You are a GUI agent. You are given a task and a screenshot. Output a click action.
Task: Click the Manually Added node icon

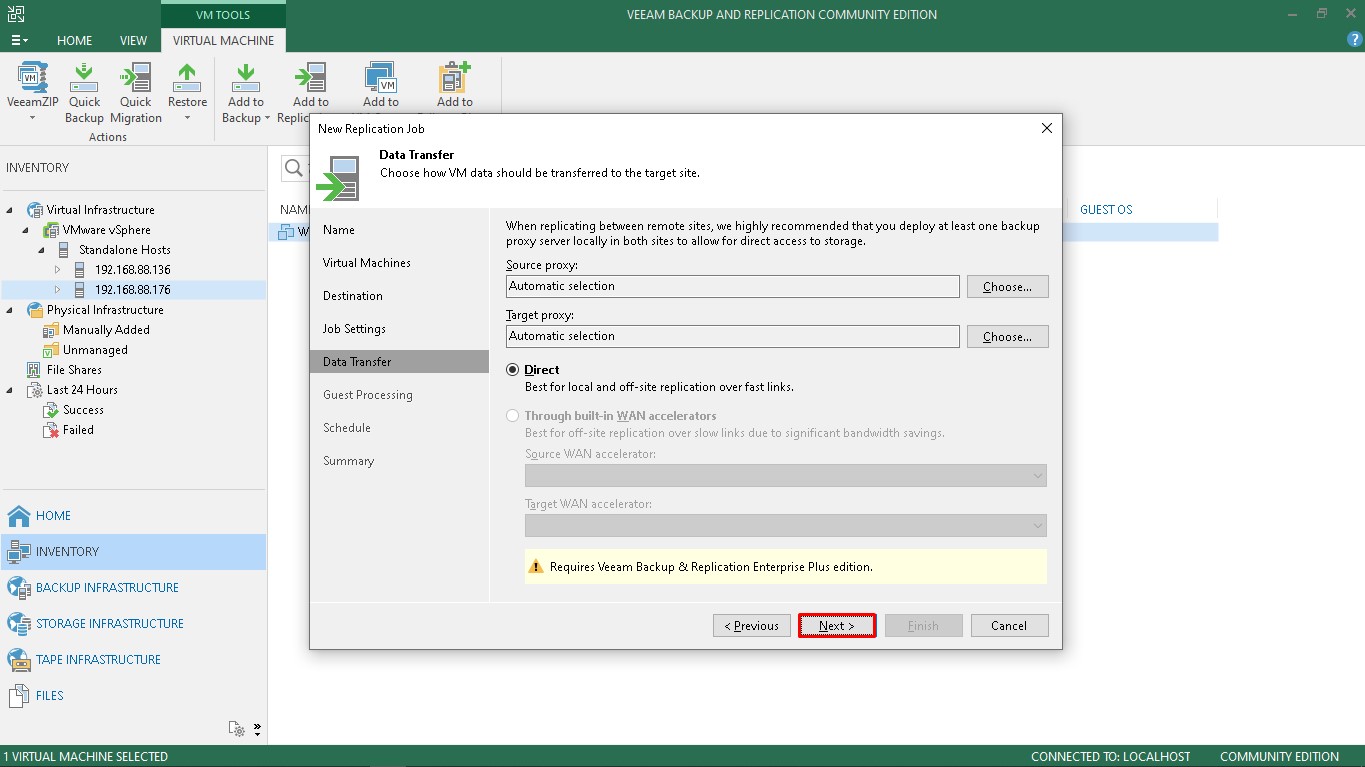coord(51,330)
